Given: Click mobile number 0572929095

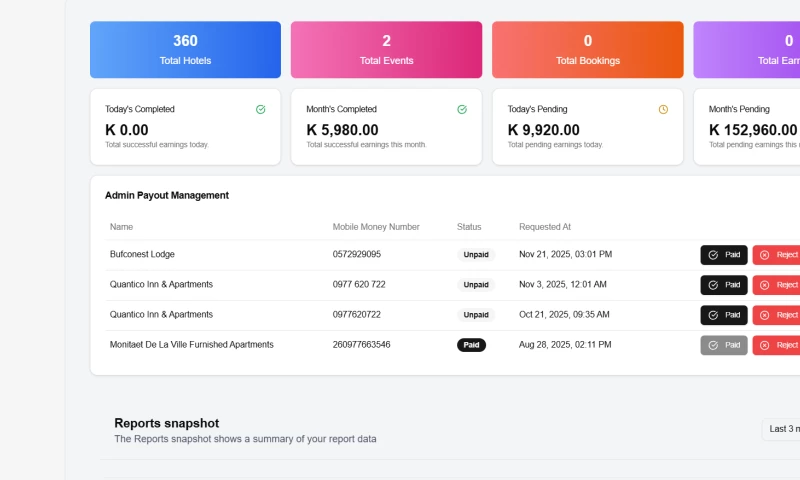Looking at the screenshot, I should click(357, 254).
